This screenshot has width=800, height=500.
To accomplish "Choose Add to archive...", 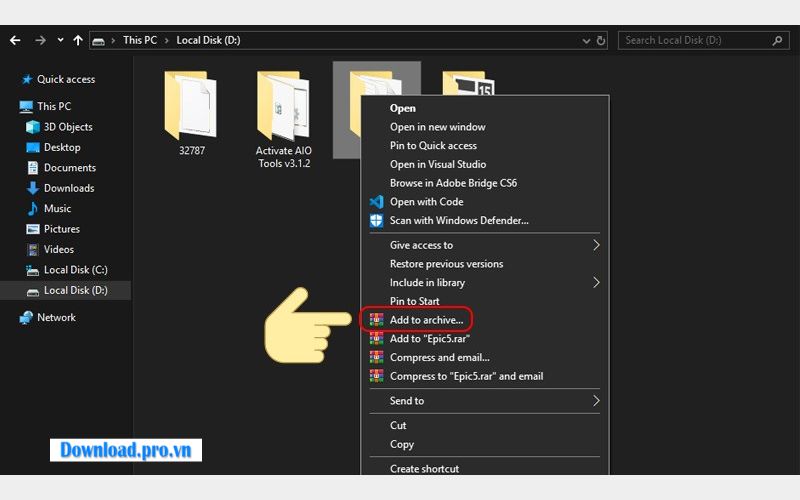I will point(427,320).
